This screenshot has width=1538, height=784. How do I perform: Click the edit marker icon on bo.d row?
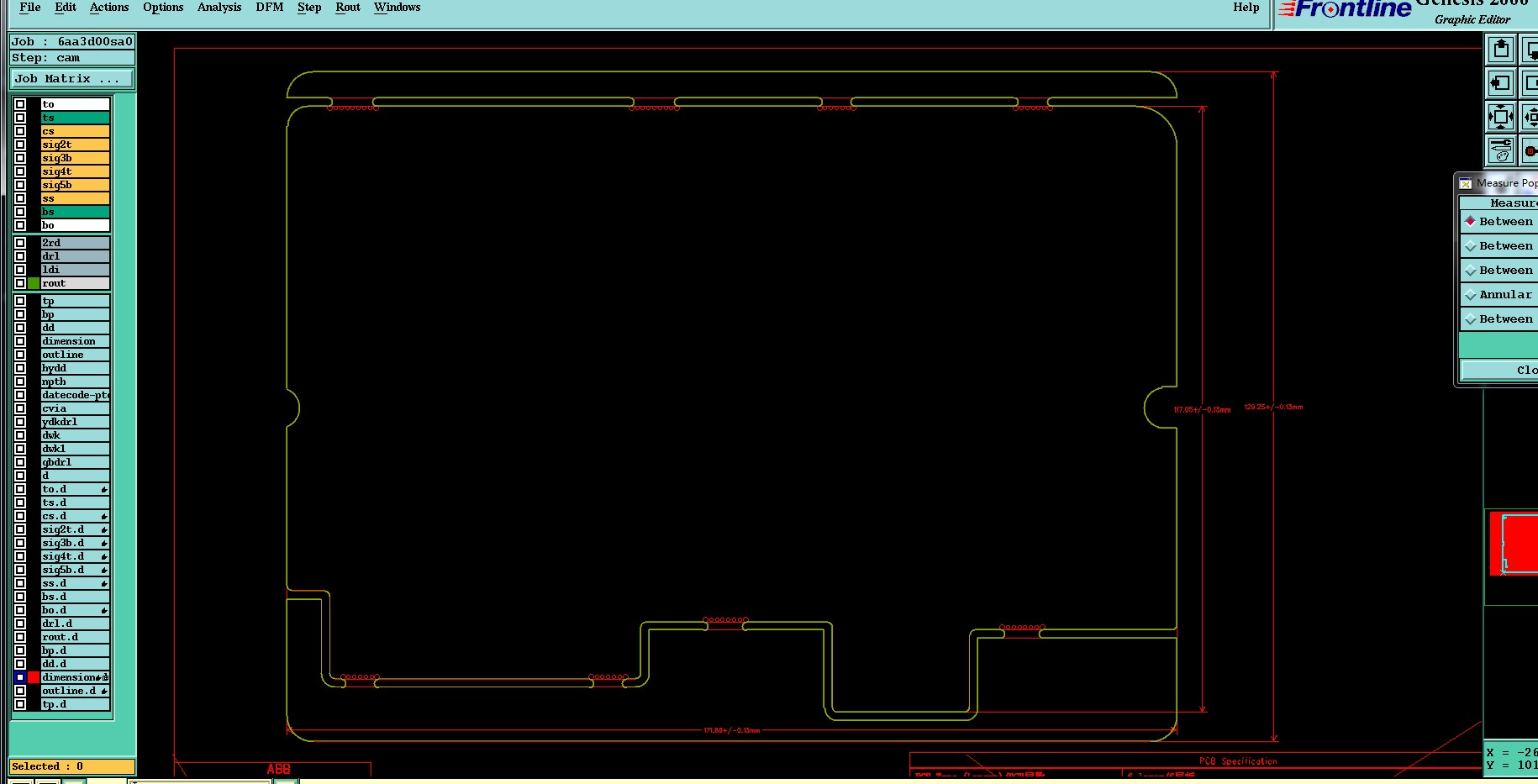[x=104, y=610]
